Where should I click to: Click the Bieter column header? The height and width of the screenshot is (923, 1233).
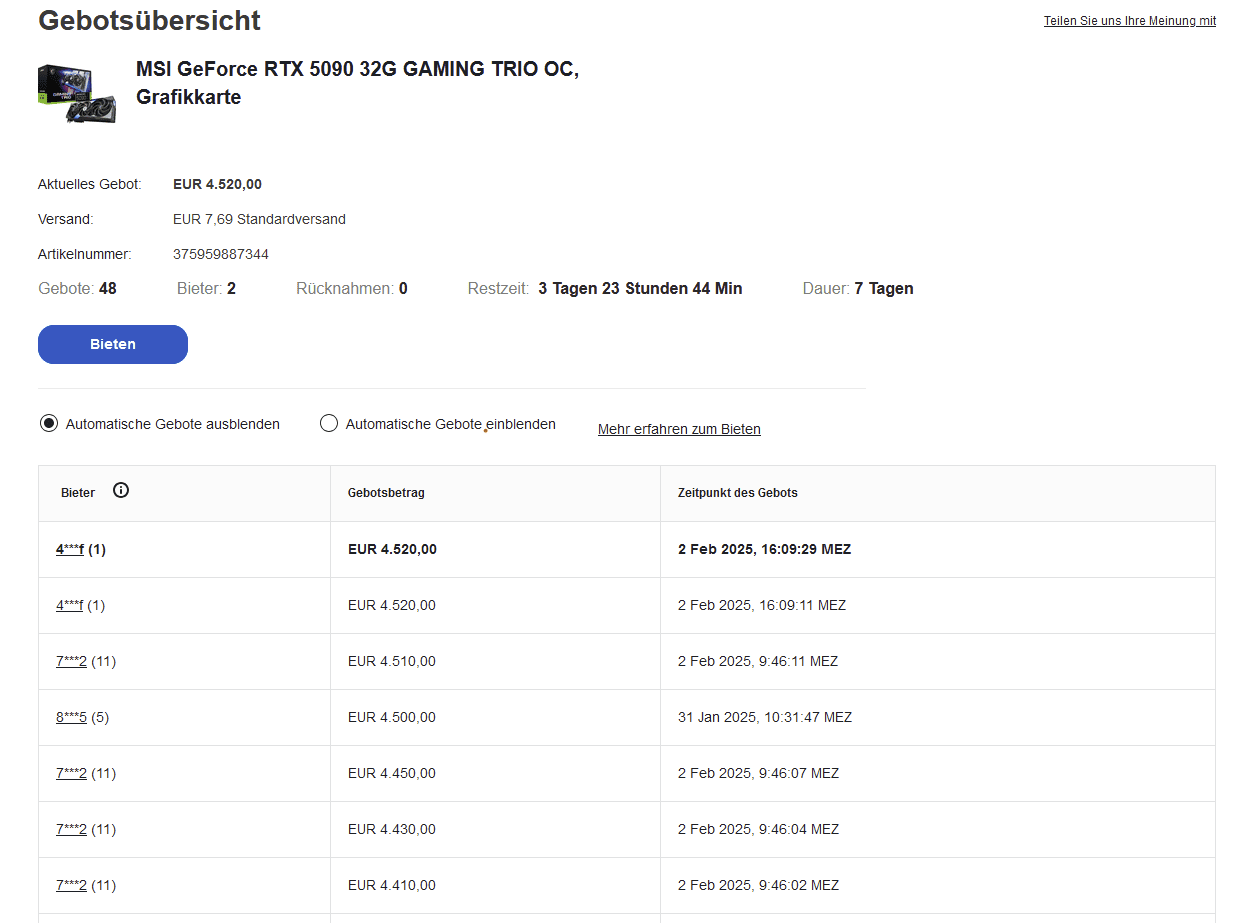[x=78, y=493]
